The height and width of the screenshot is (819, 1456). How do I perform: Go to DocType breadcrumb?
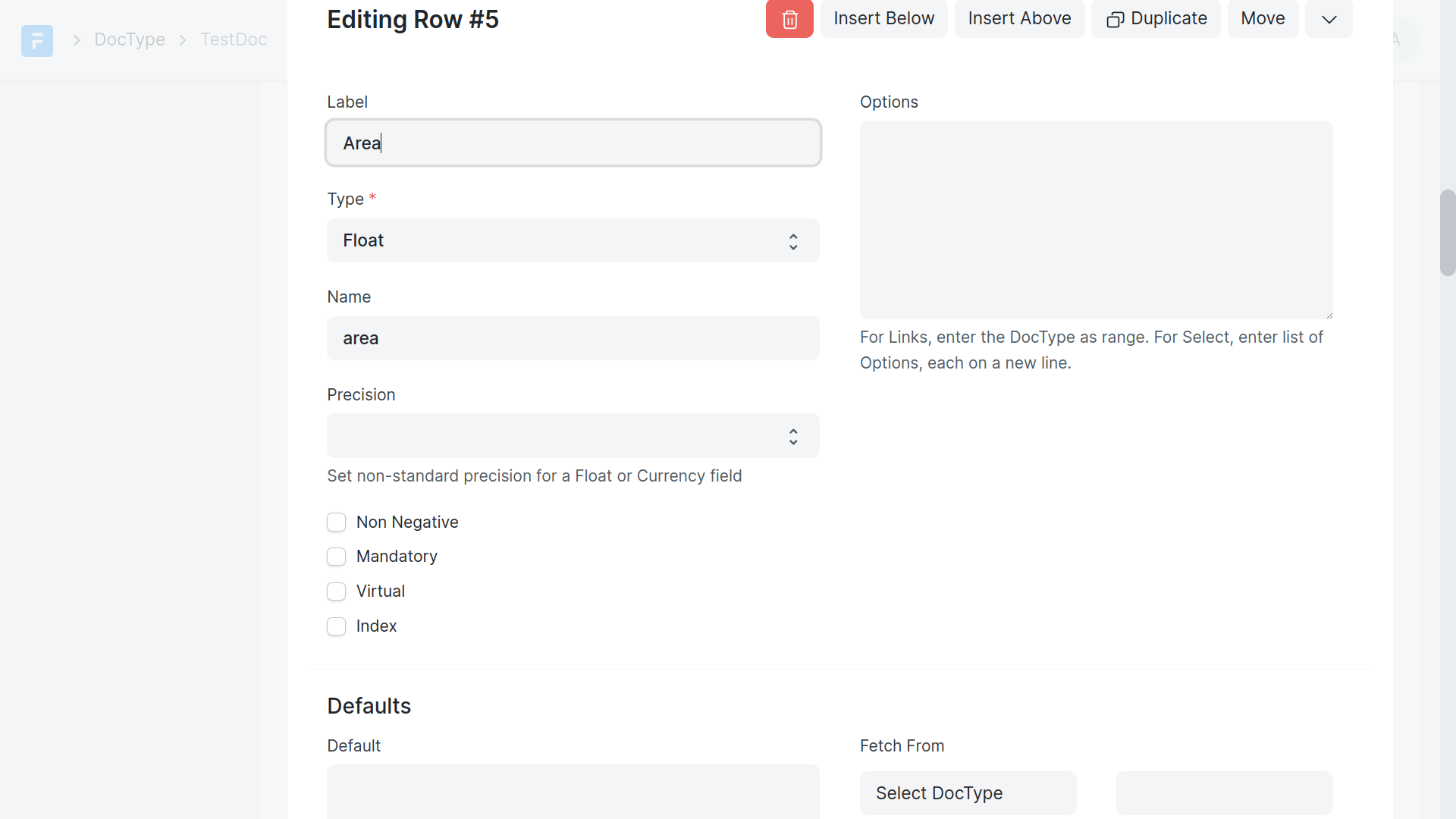pyautogui.click(x=130, y=39)
